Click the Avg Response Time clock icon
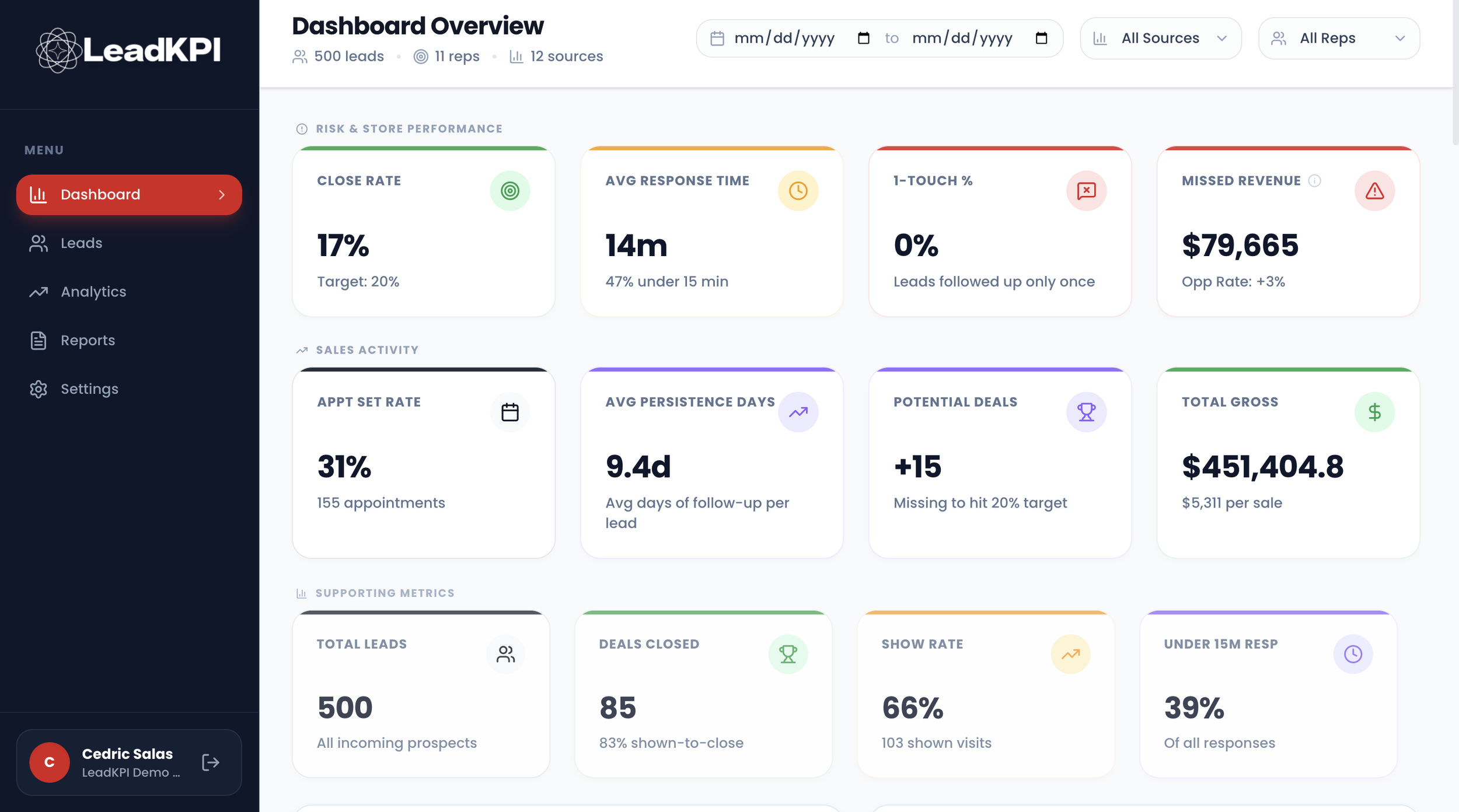The image size is (1459, 812). (798, 191)
